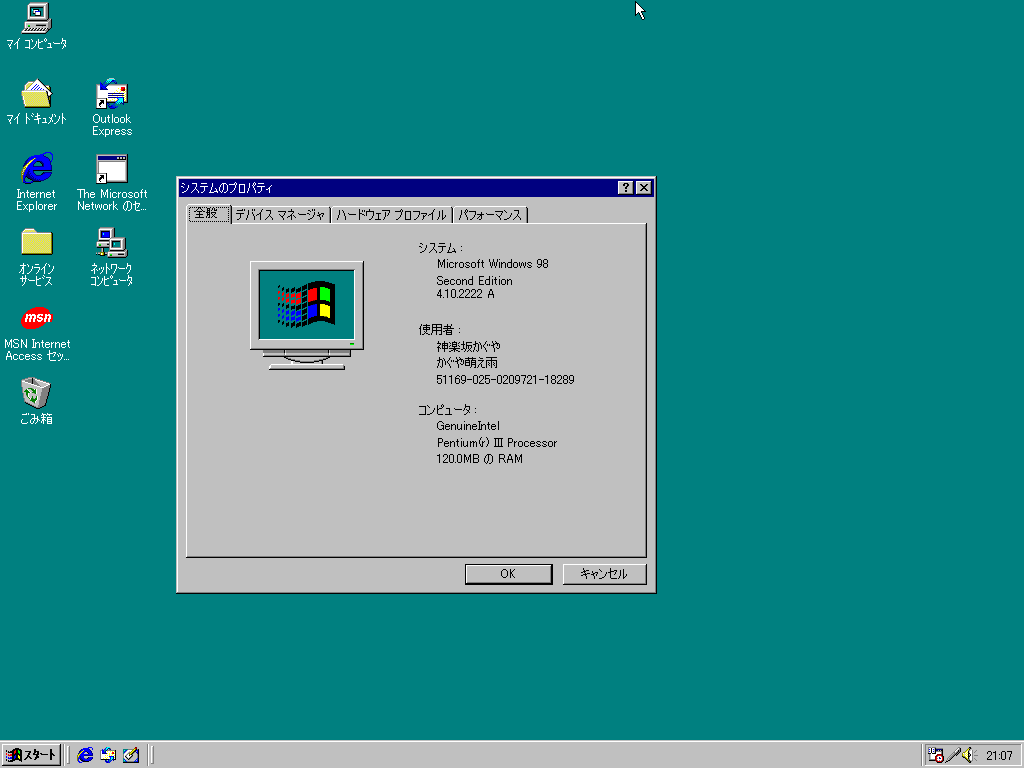Select the ネットワーク コンピュータ icon
This screenshot has width=1024, height=768.
pyautogui.click(x=111, y=243)
